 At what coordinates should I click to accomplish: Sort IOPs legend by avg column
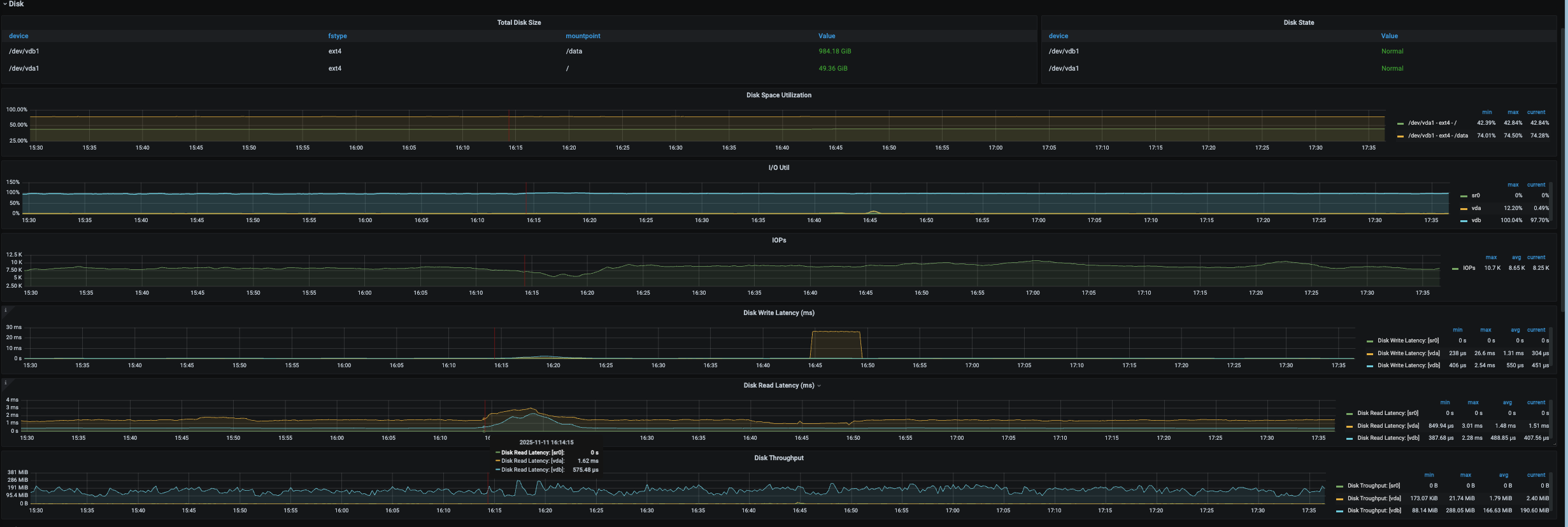click(x=1516, y=258)
